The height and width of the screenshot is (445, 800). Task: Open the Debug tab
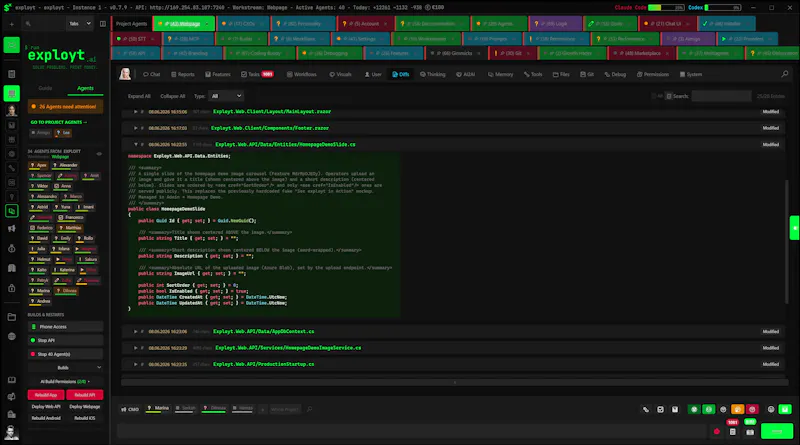615,75
